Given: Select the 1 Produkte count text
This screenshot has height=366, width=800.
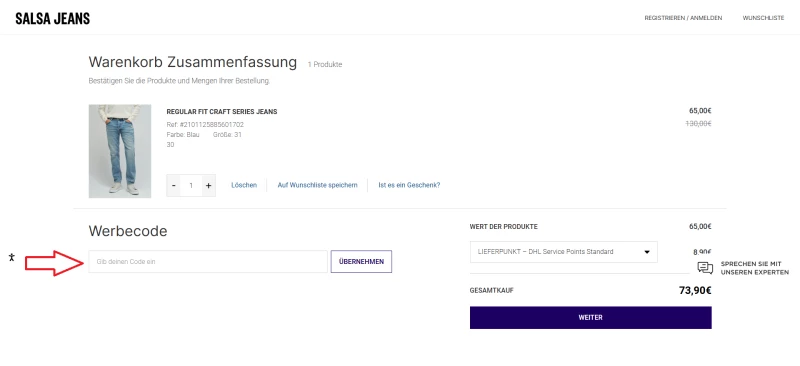Looking at the screenshot, I should pyautogui.click(x=324, y=64).
